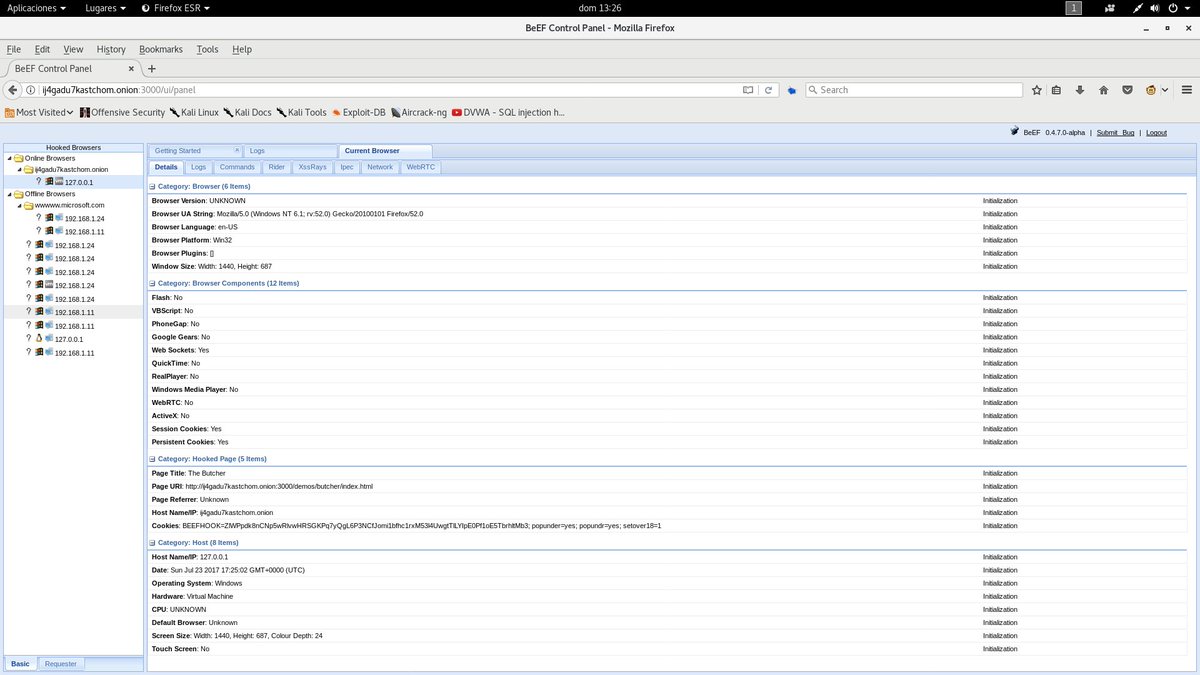Switch to the Requester bottom tab

[x=61, y=663]
